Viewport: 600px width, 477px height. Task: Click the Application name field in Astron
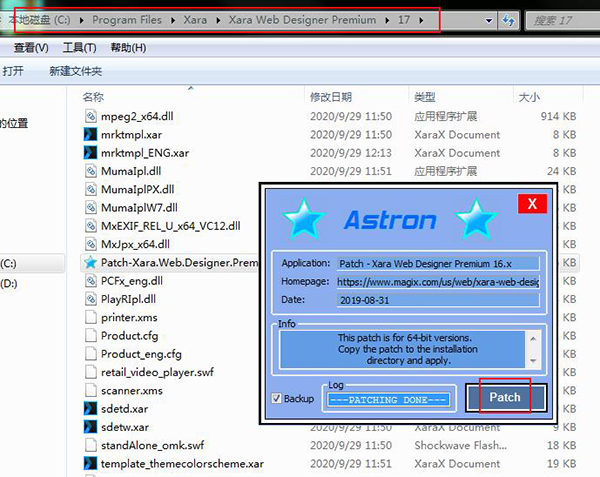(x=438, y=264)
